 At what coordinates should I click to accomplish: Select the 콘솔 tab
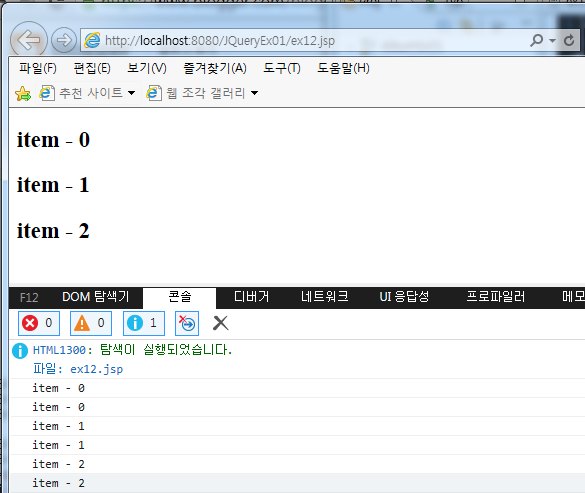click(180, 297)
